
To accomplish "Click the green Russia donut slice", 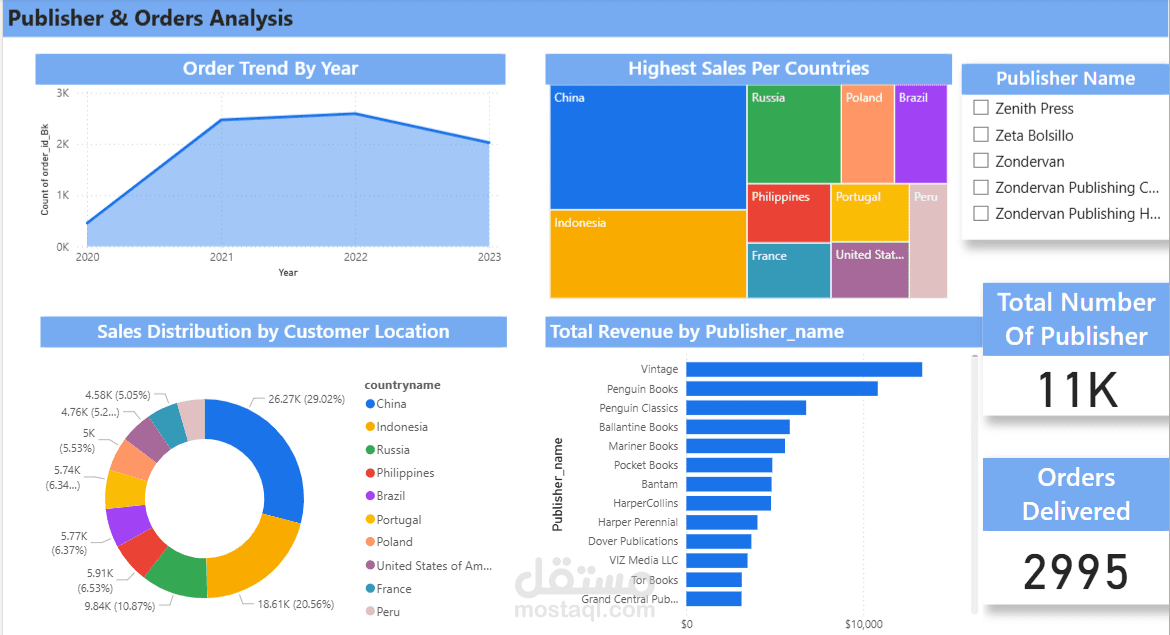I will coord(178,576).
